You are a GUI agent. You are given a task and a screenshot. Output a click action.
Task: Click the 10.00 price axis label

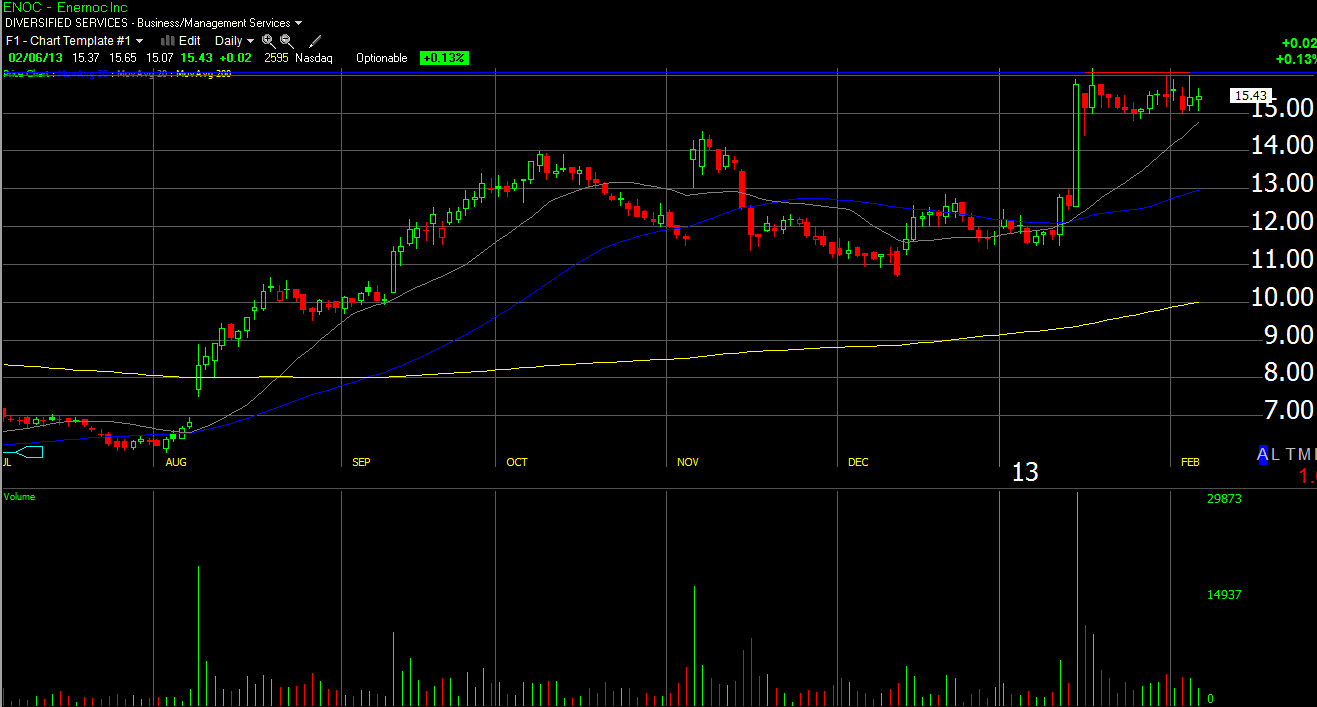point(1283,297)
